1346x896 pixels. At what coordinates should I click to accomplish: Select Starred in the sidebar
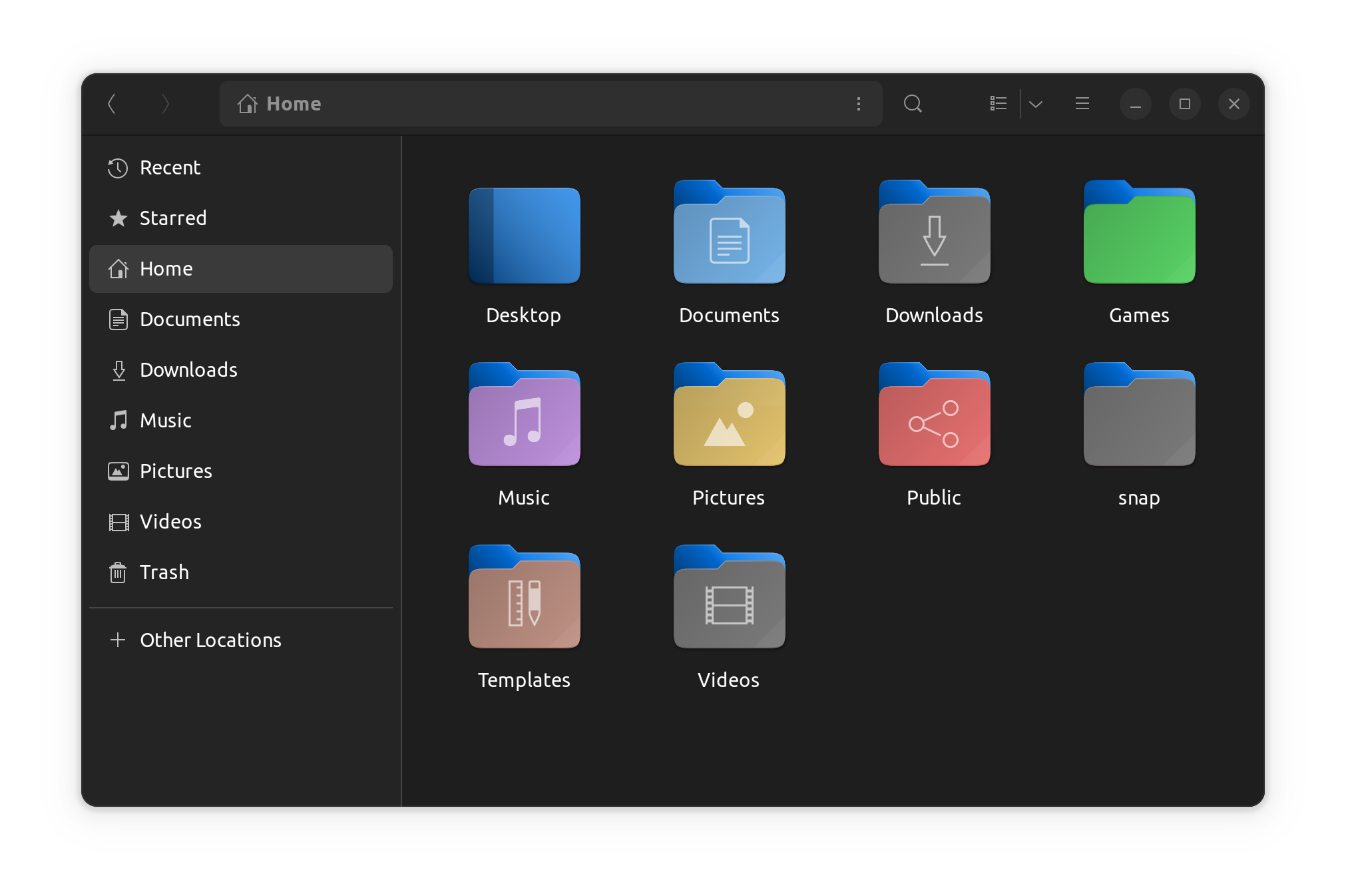pos(172,218)
